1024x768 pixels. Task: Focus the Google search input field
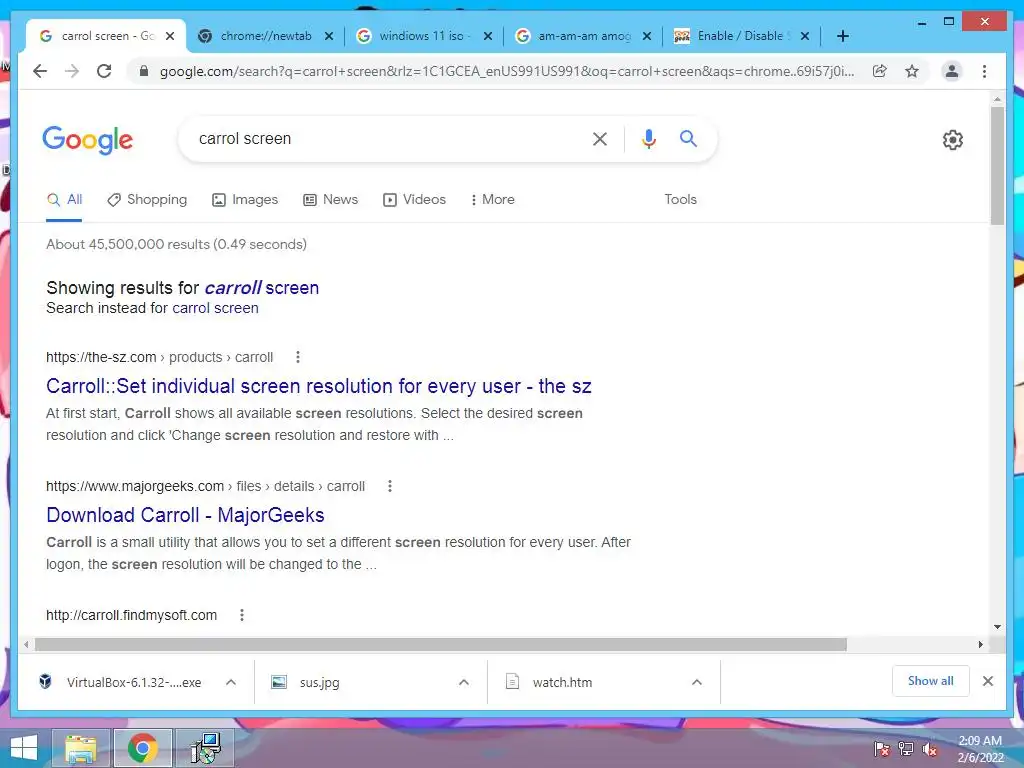coord(385,139)
